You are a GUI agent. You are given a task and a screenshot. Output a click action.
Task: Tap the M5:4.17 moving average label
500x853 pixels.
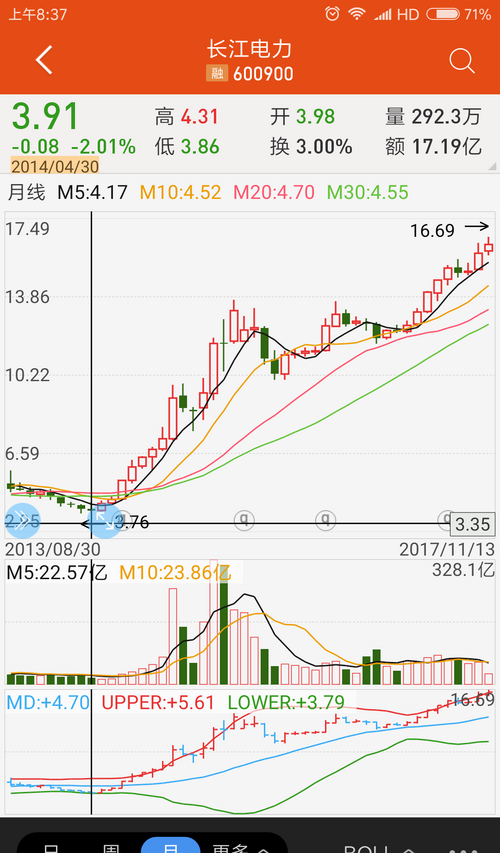tap(93, 192)
